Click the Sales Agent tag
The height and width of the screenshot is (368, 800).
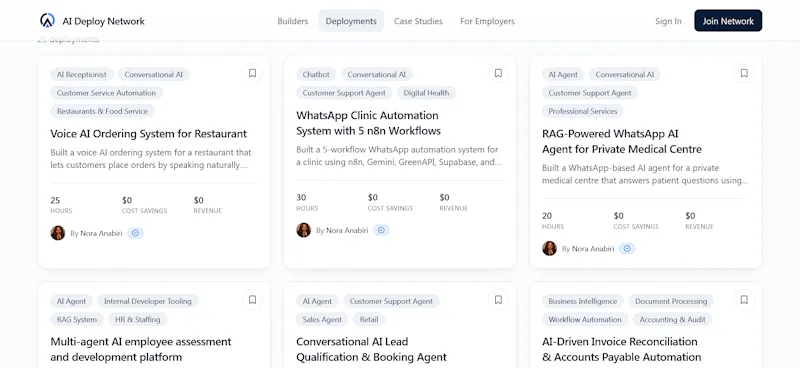coord(322,320)
